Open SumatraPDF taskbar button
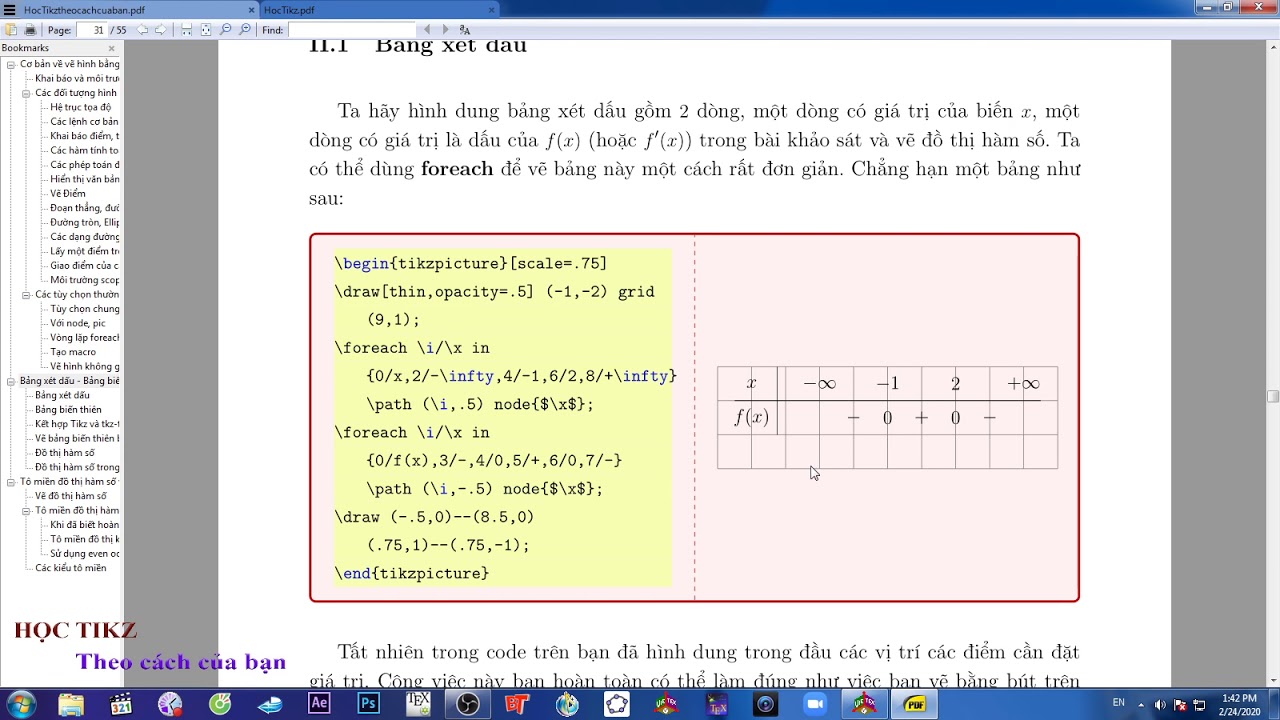Screen dimensions: 1280x720 914,704
